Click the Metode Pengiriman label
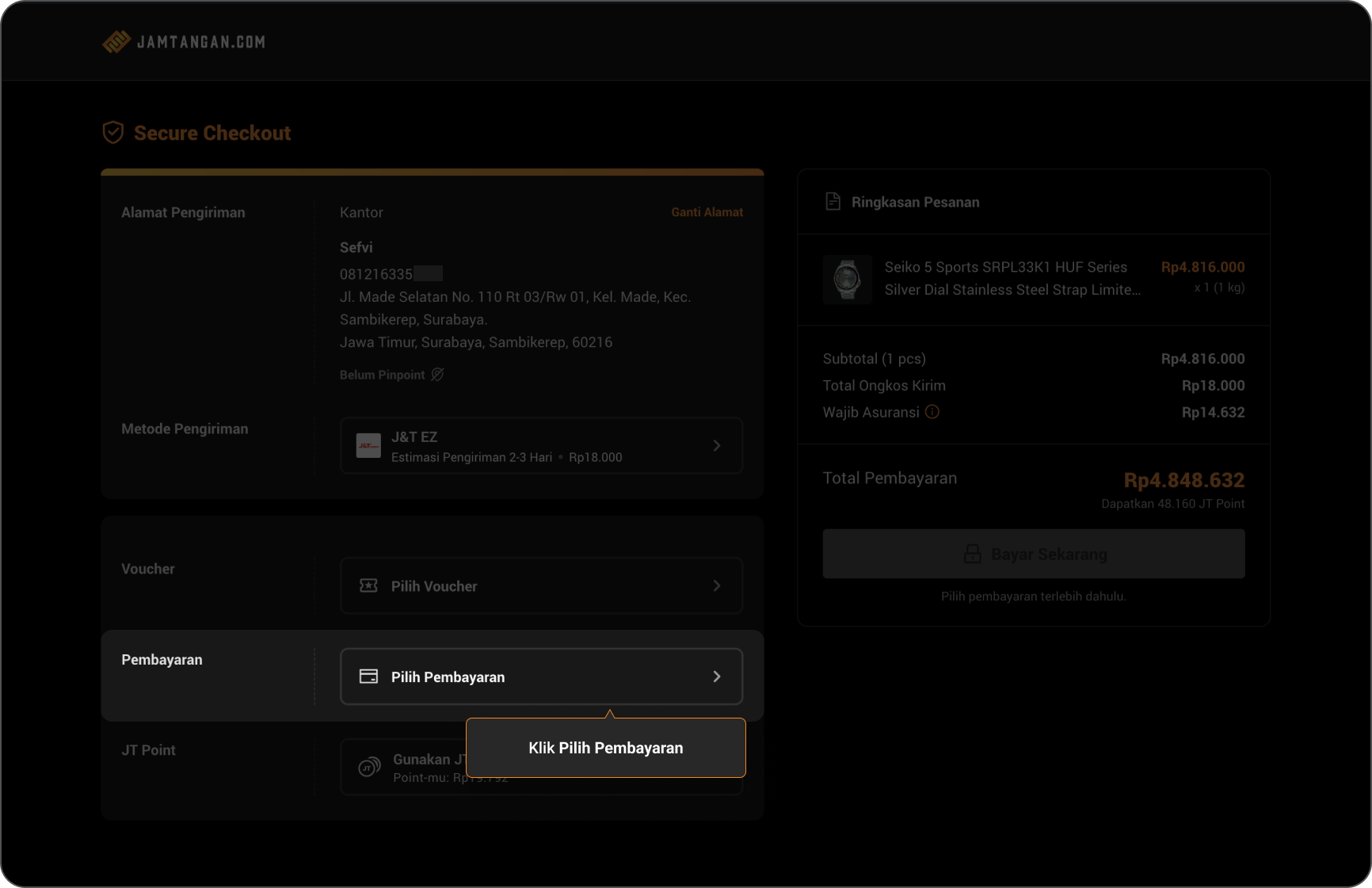 tap(185, 429)
